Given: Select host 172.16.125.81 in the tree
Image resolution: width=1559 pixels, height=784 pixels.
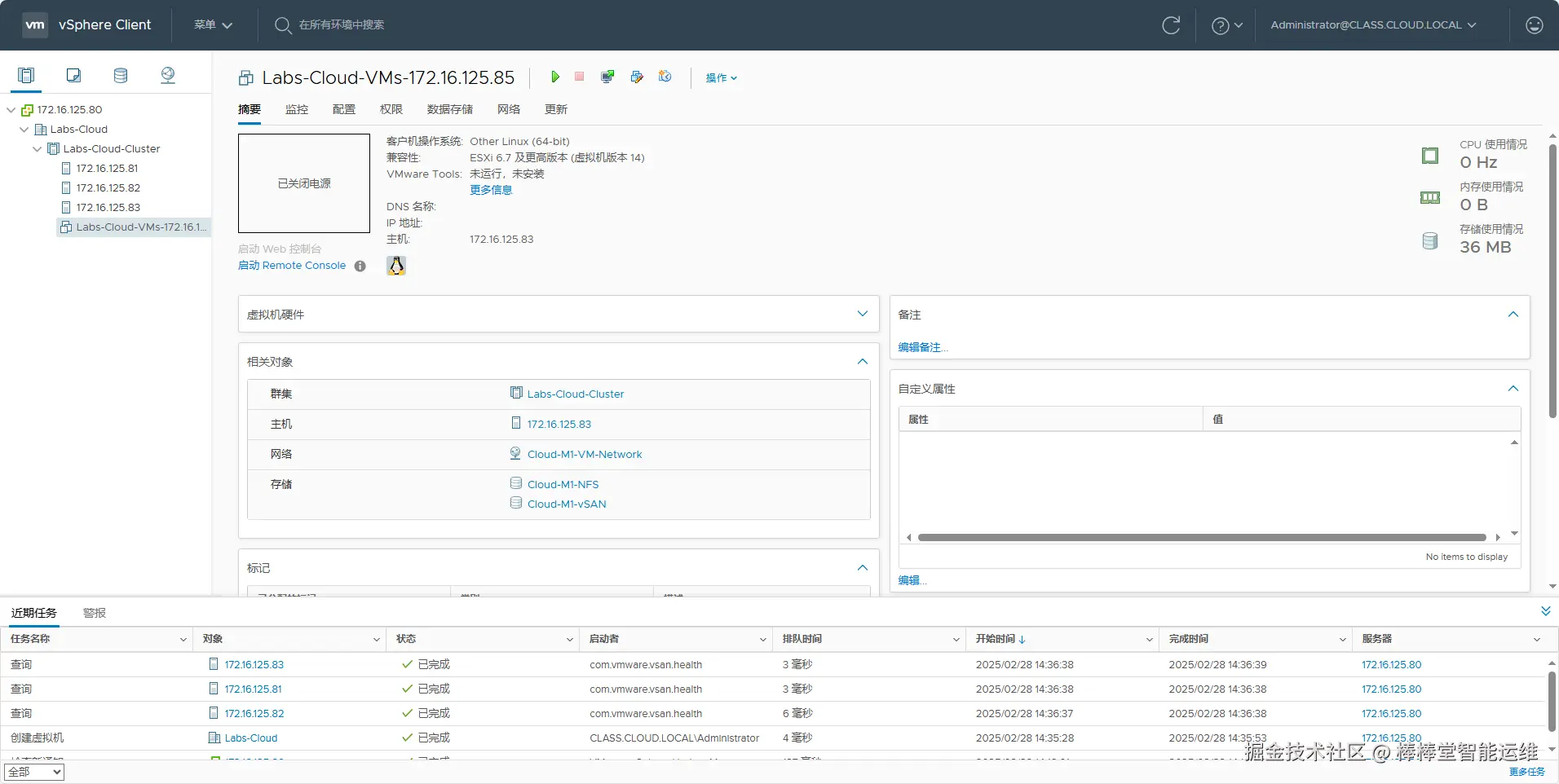Looking at the screenshot, I should click(x=107, y=169).
